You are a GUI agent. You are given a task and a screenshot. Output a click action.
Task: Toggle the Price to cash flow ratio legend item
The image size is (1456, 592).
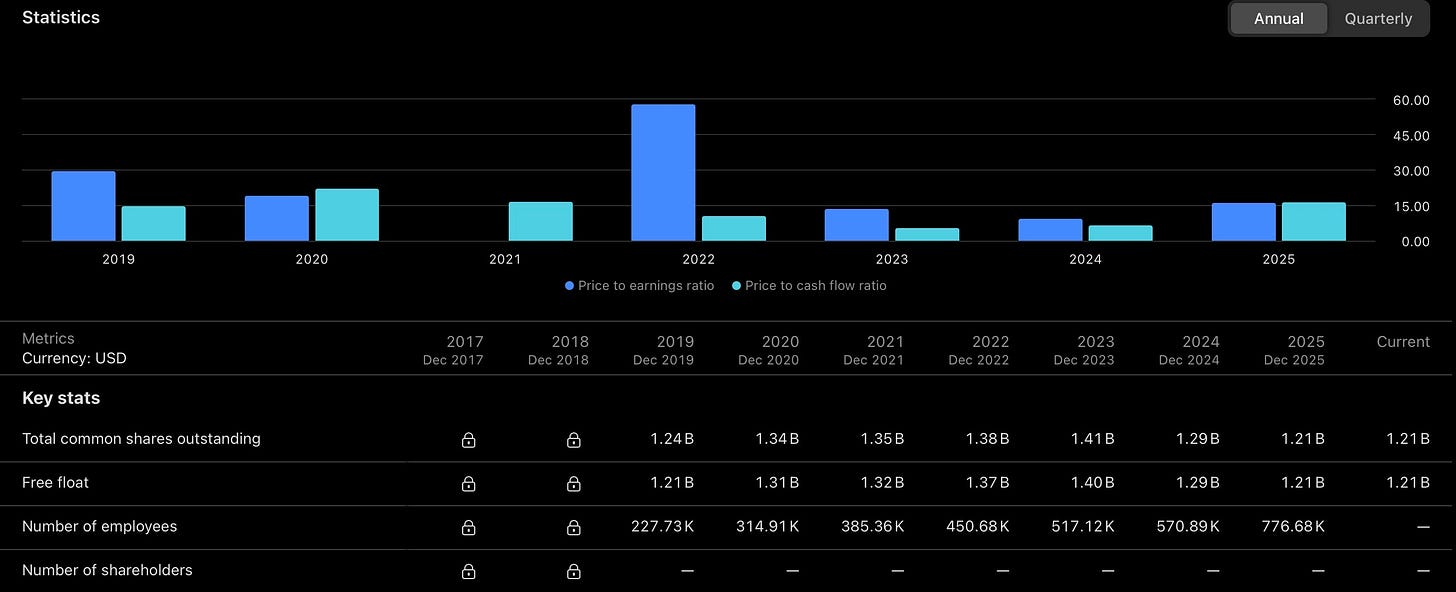click(809, 285)
